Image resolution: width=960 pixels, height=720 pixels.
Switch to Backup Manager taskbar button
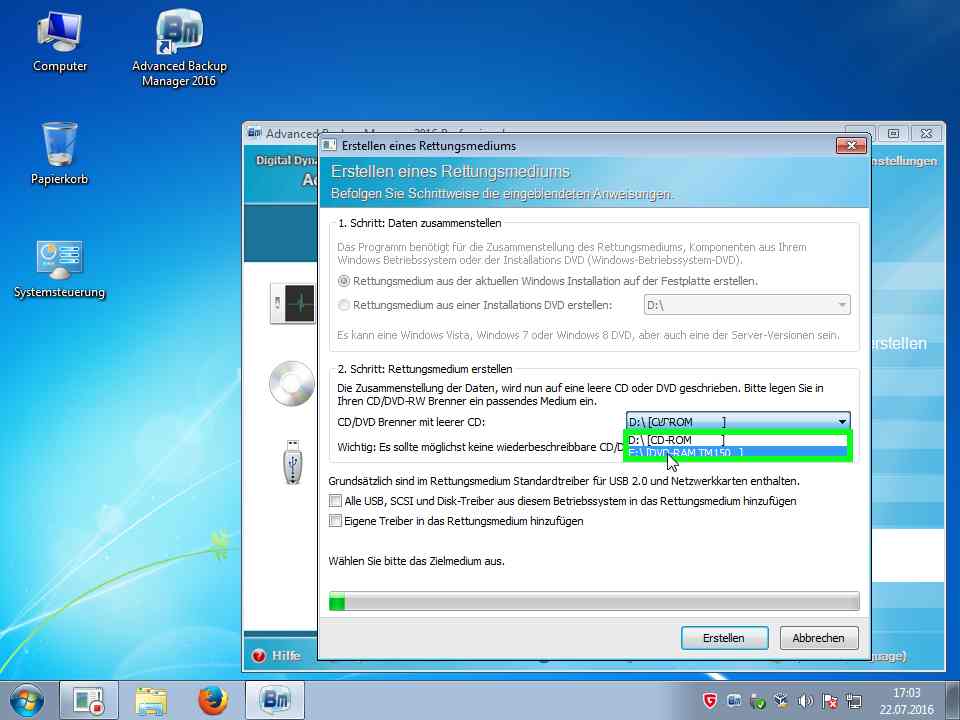point(275,700)
